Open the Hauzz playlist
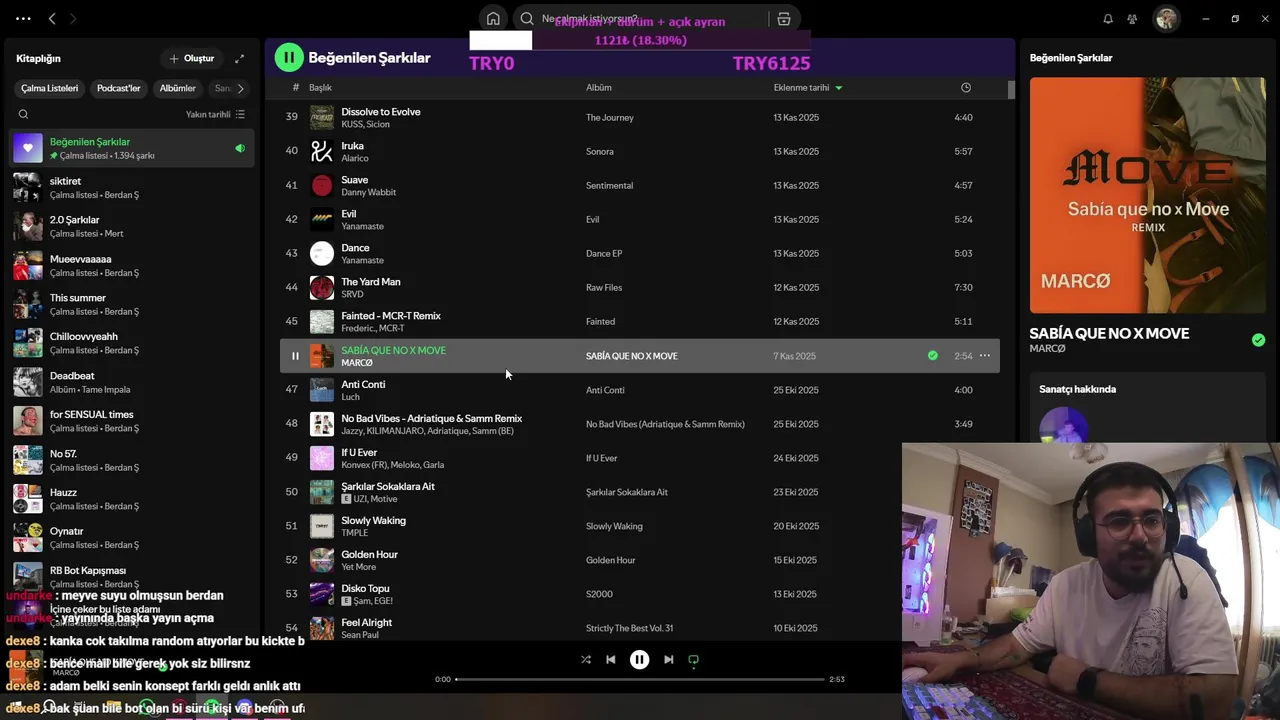 (x=130, y=499)
